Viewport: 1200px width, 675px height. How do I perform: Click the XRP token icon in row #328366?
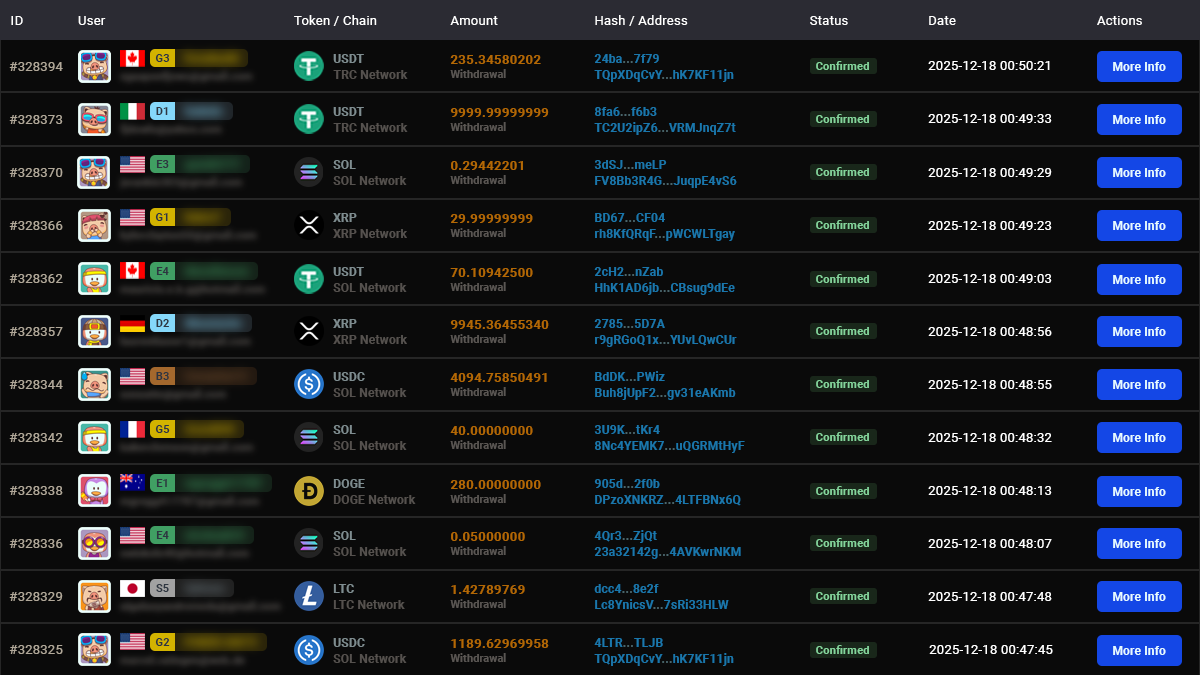[308, 225]
